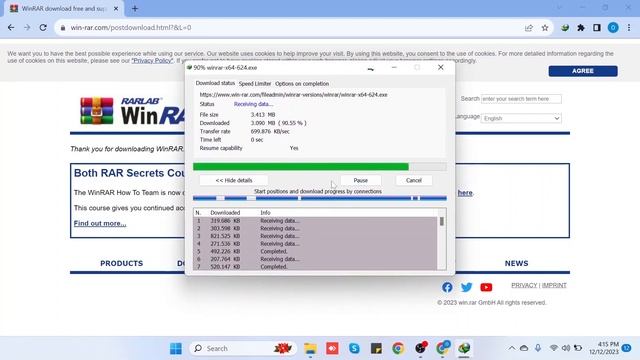Click the site search input field
This screenshot has height=360, width=640.
(521, 99)
